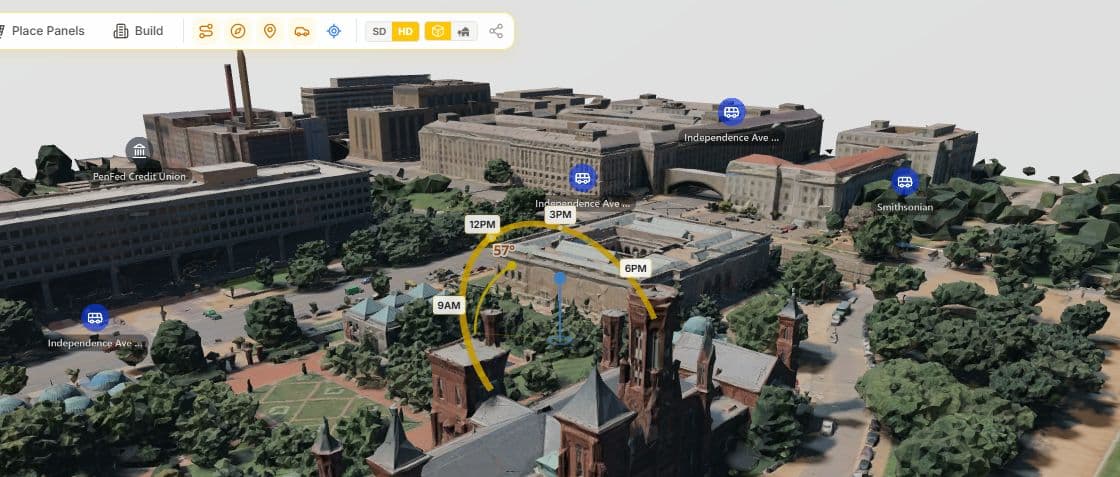Click the PenFed Credit Union bank marker

[139, 151]
